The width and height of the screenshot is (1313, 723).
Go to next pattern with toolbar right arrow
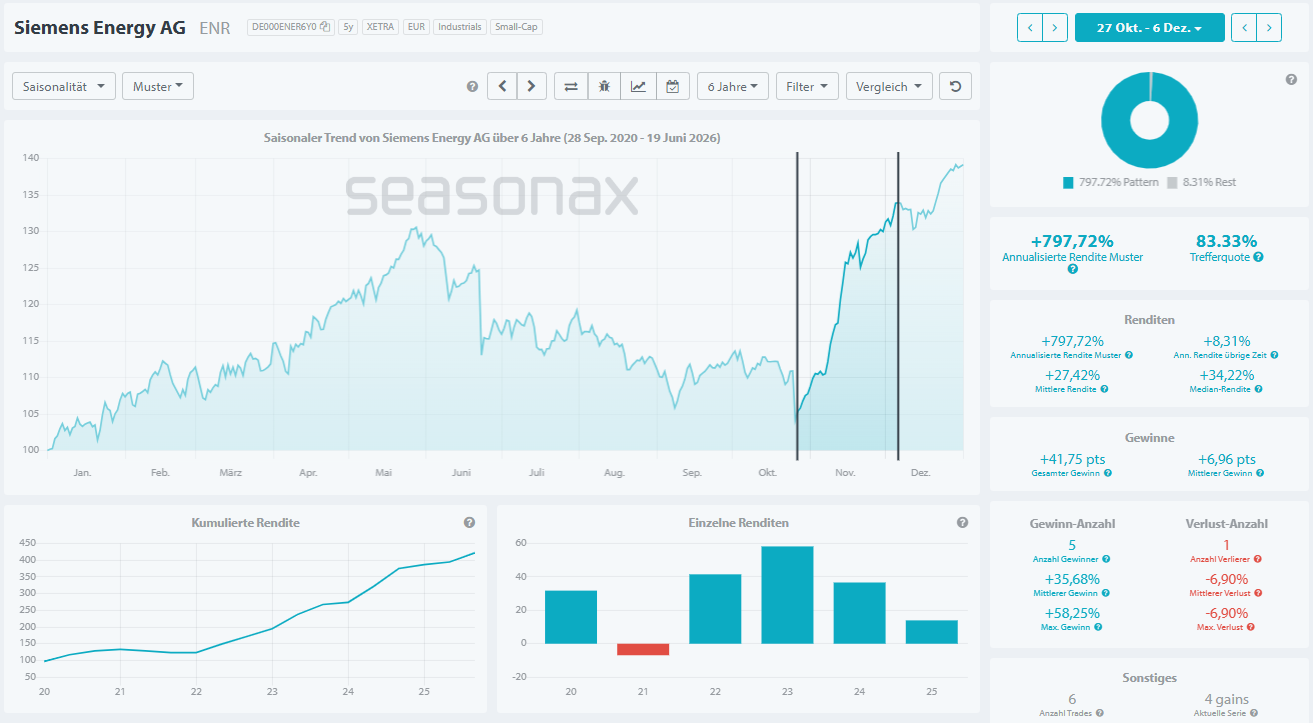[532, 86]
